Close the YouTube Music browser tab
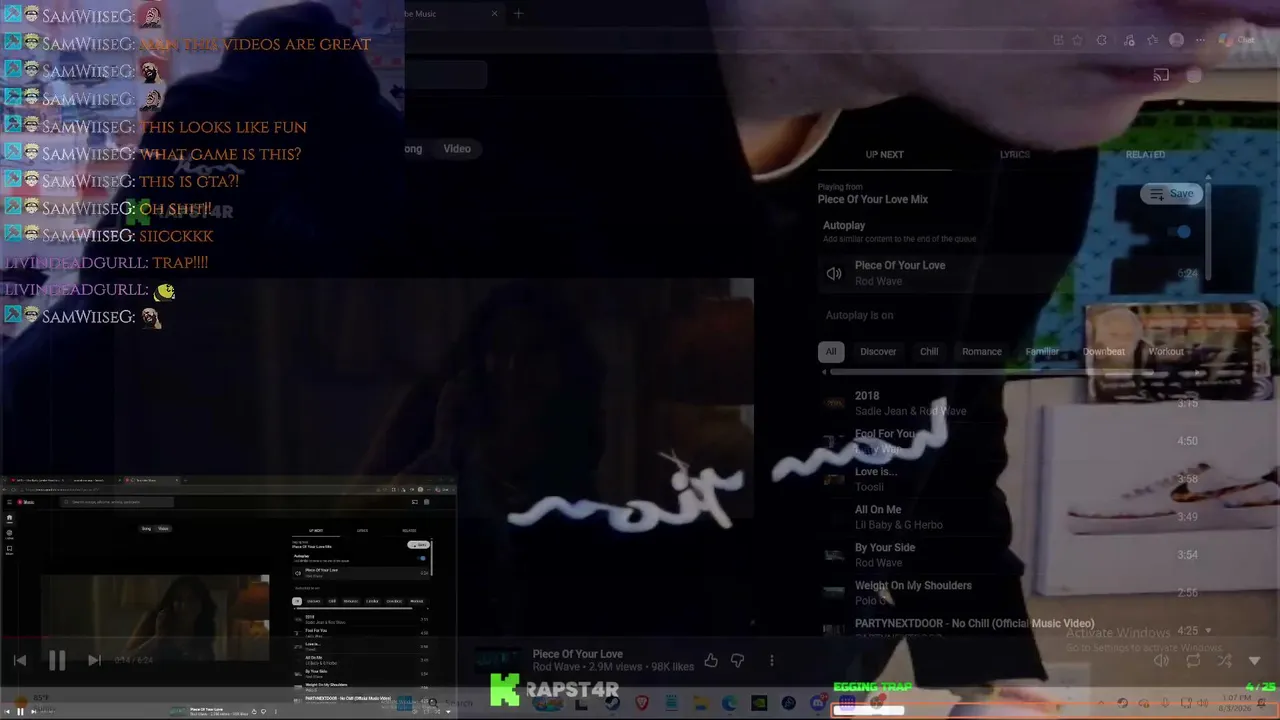Viewport: 1280px width, 720px height. pos(494,14)
